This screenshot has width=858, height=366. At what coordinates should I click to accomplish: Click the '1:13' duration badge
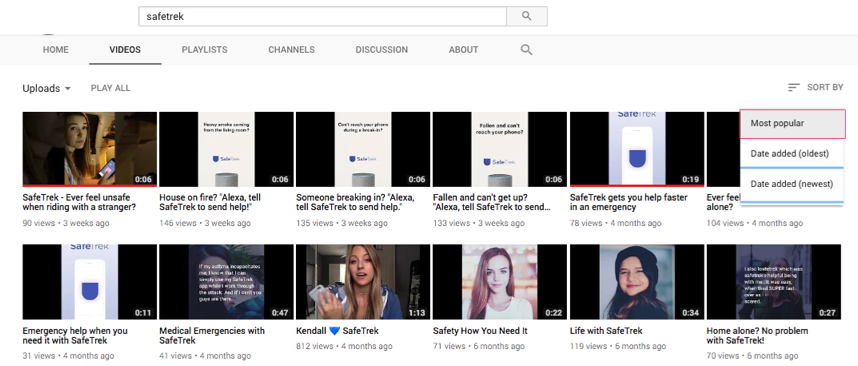click(x=418, y=313)
